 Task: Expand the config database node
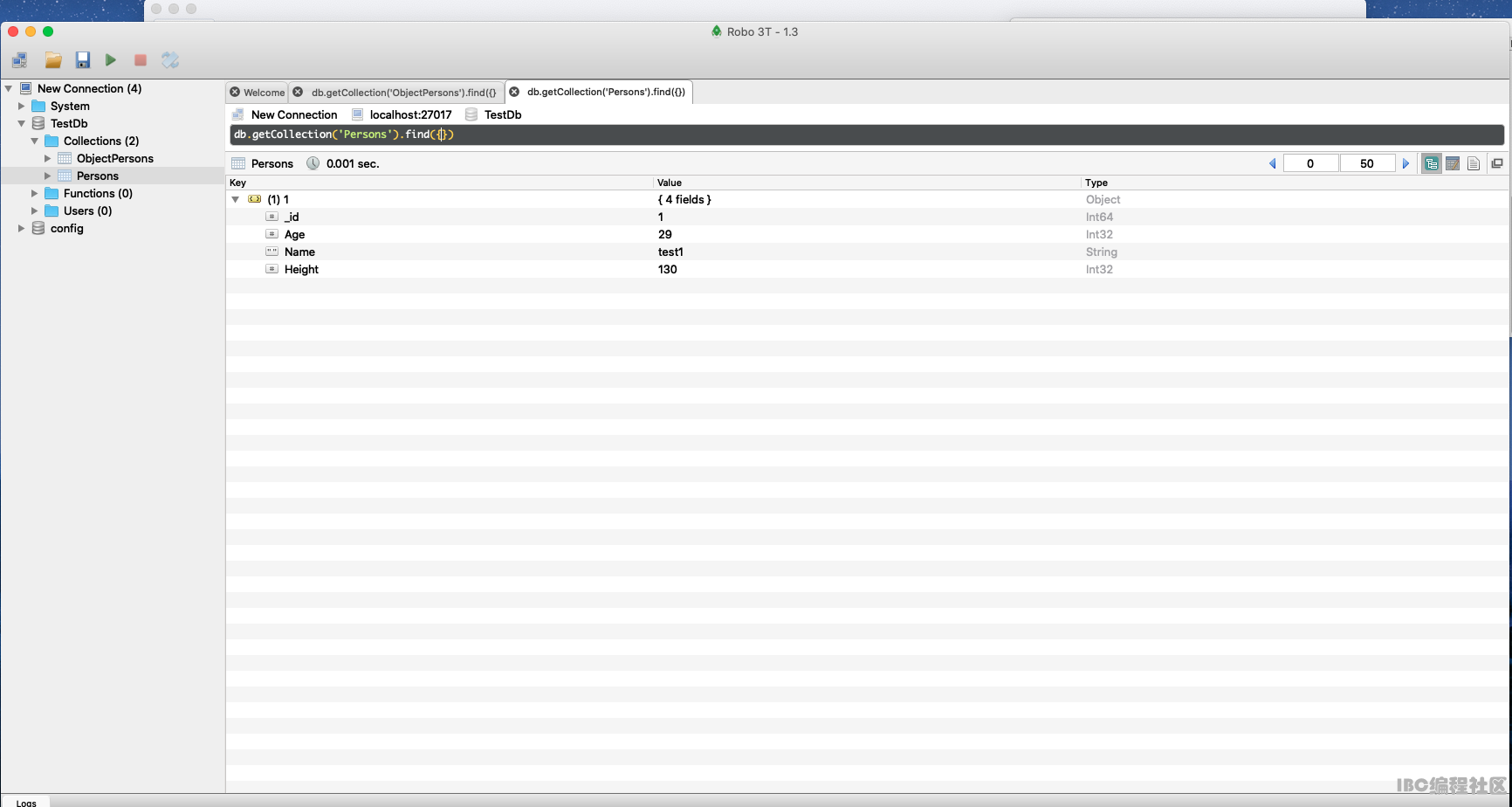tap(22, 228)
